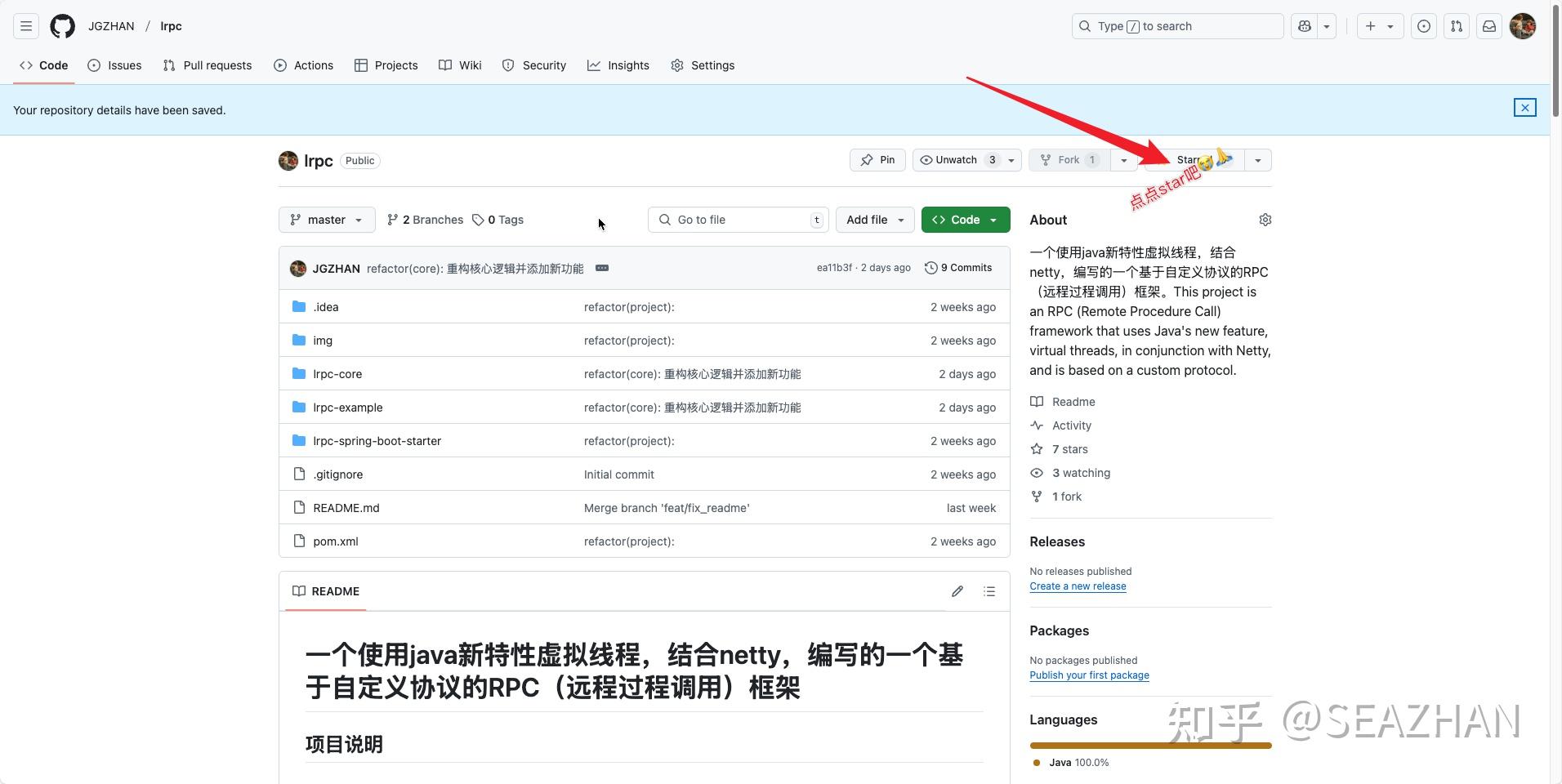Pin the lrpc repository
This screenshot has width=1562, height=784.
pyautogui.click(x=877, y=159)
